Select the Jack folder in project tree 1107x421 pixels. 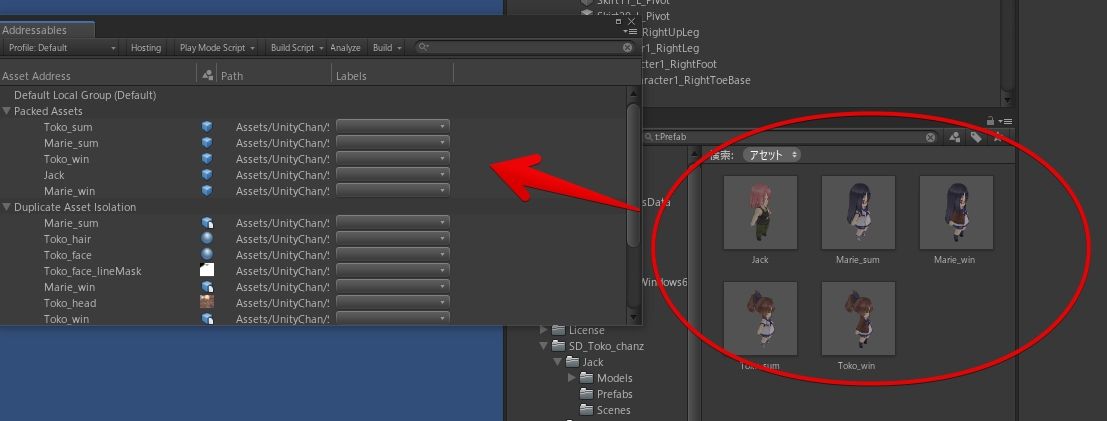tap(593, 362)
